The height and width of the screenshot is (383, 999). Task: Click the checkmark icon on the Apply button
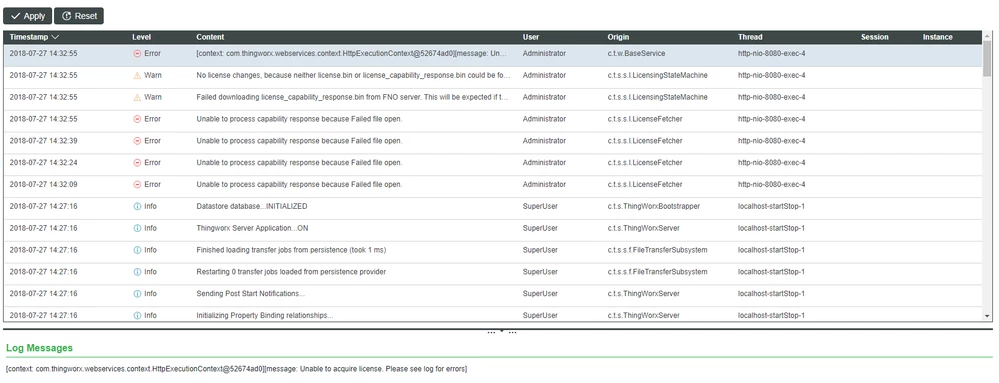[x=16, y=16]
